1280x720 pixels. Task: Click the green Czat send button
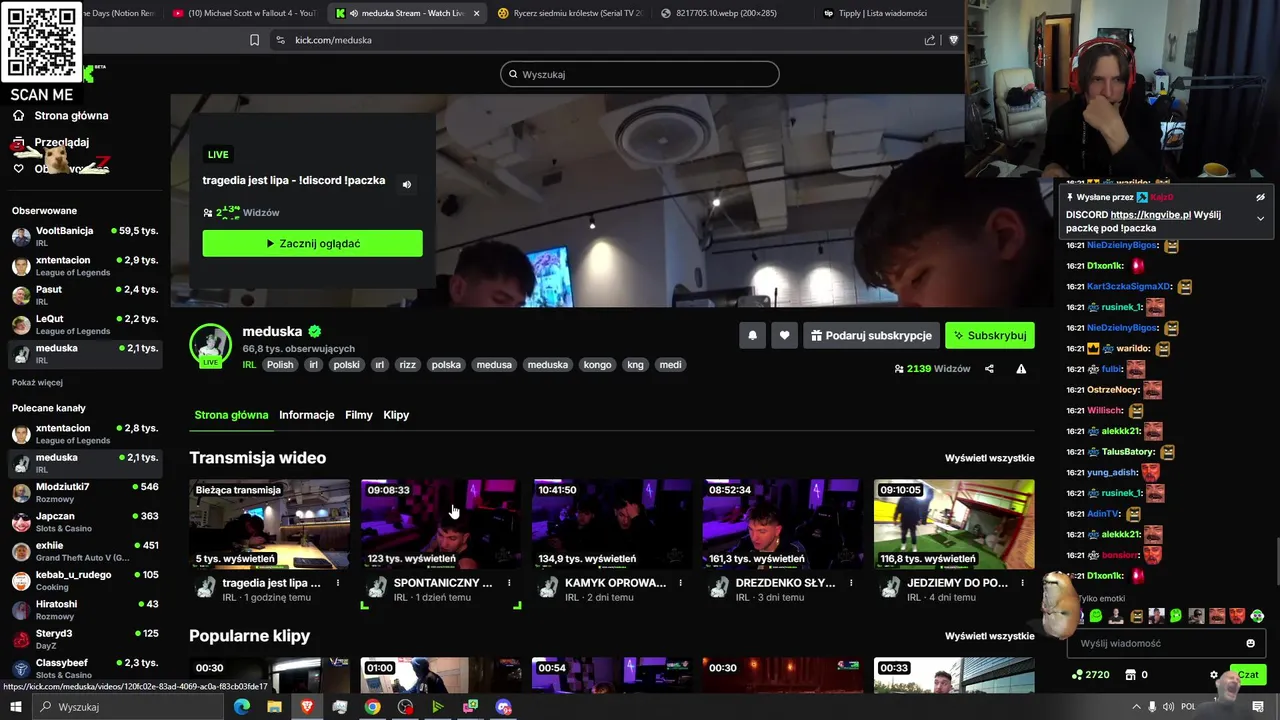coord(1247,675)
